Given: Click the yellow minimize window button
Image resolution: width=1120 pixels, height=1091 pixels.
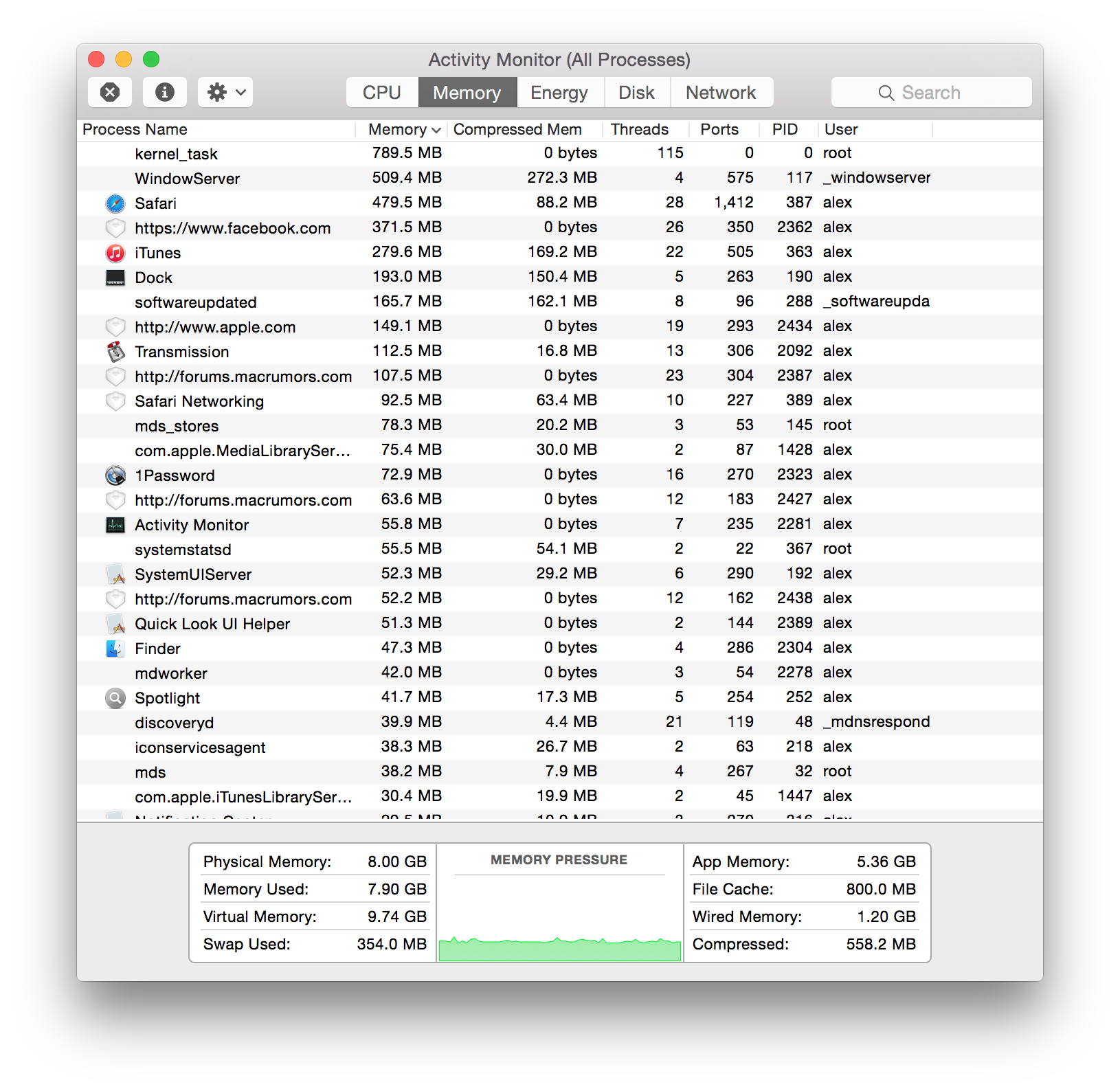Looking at the screenshot, I should (124, 59).
